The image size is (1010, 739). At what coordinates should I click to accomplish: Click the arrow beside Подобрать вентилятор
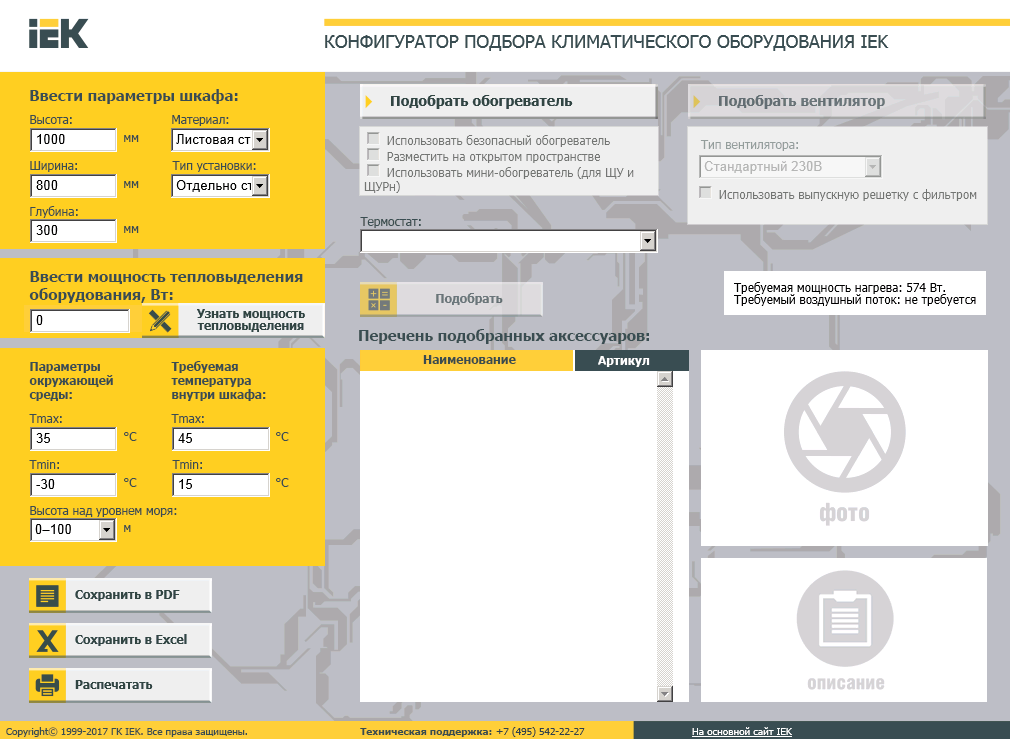[x=697, y=101]
